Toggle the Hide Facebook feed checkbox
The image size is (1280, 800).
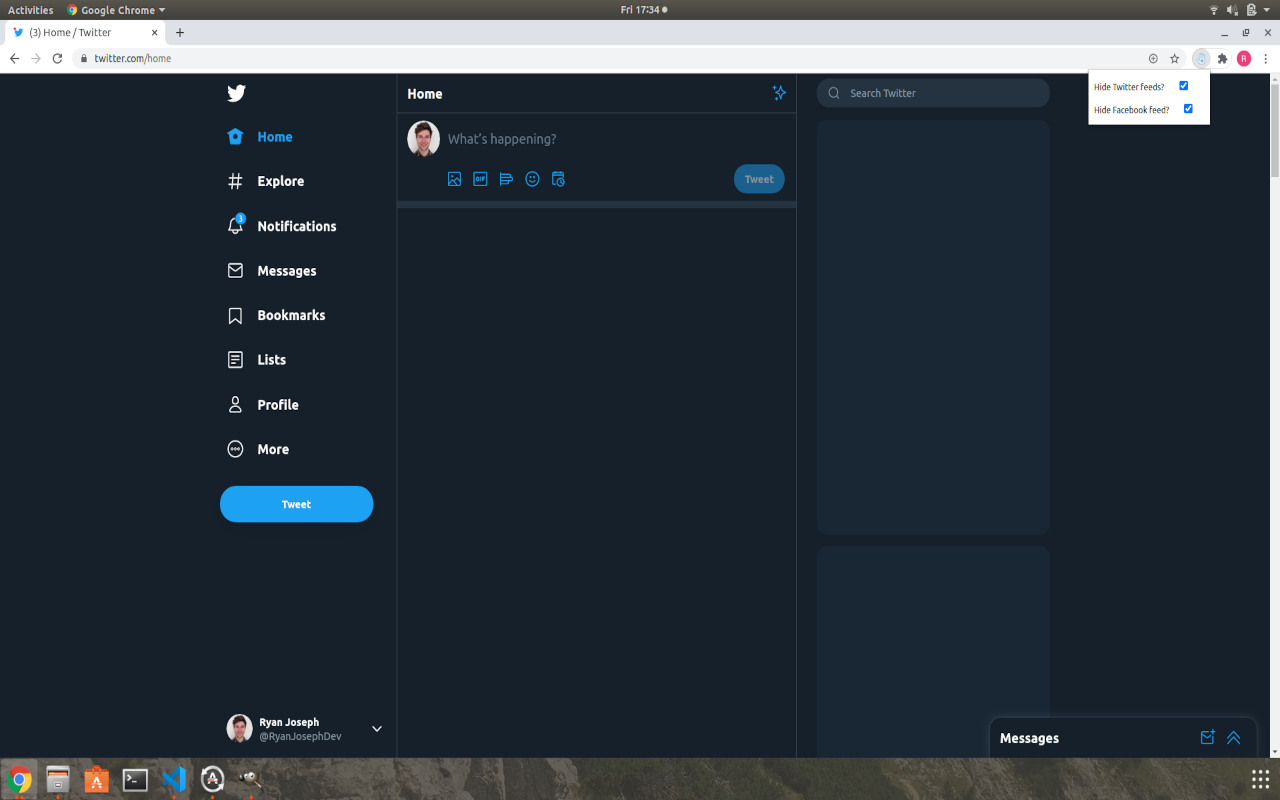coord(1188,109)
